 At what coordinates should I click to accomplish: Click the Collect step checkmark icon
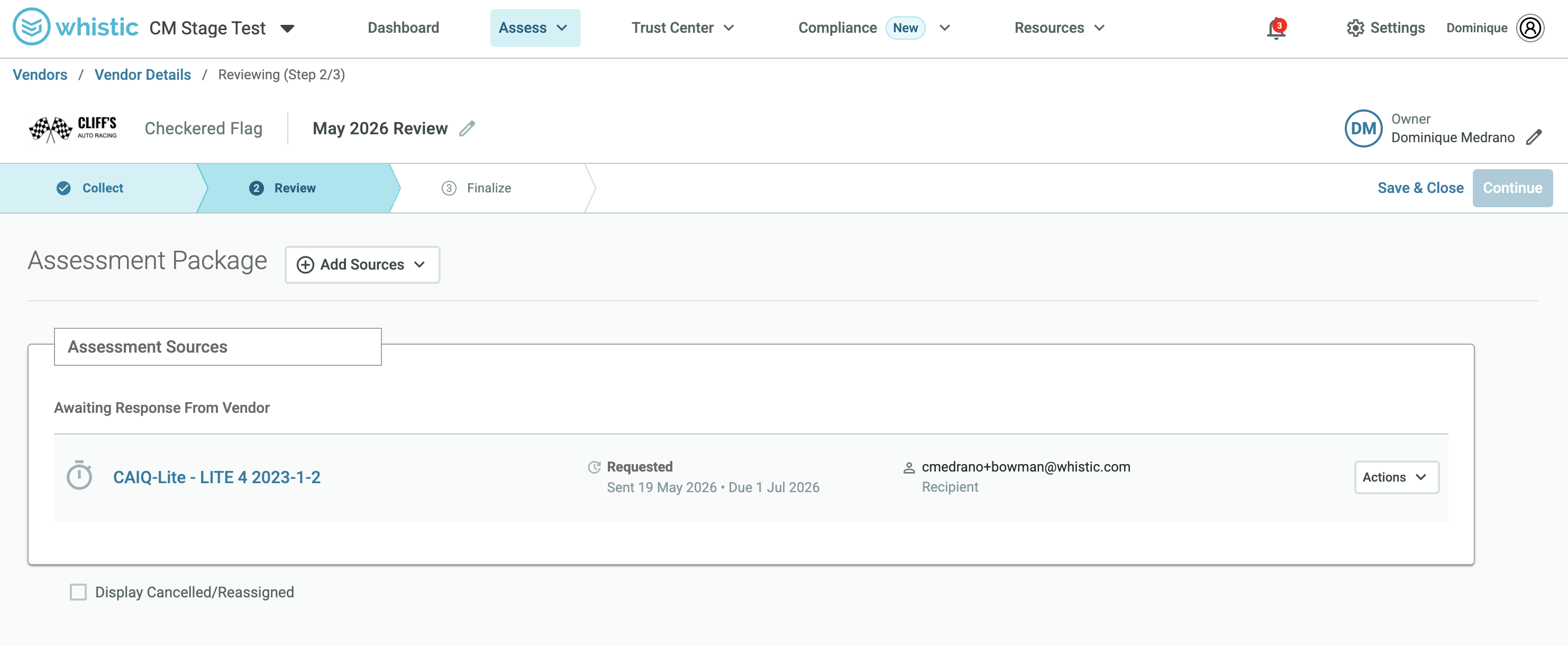coord(63,188)
